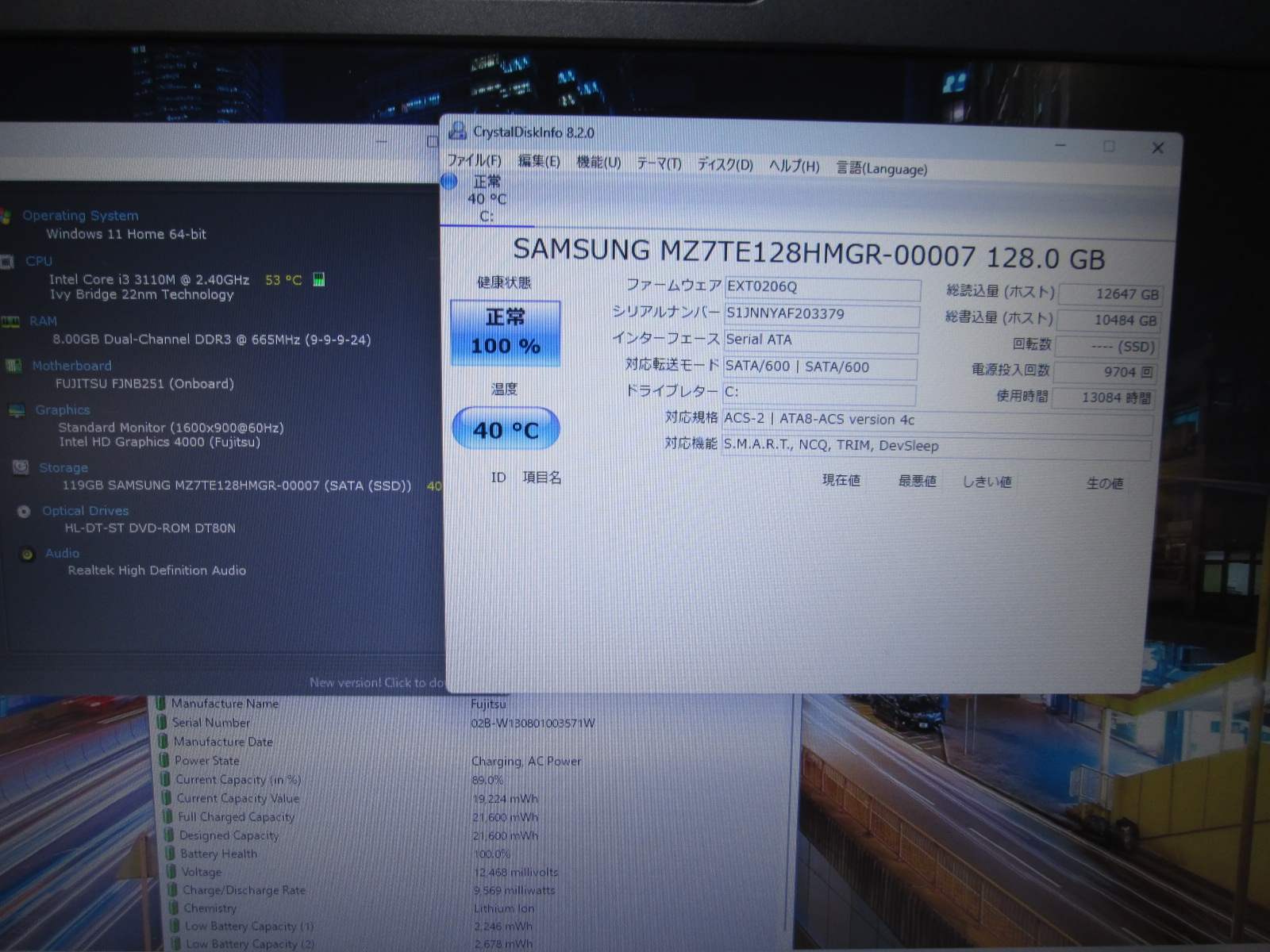The image size is (1270, 952).
Task: Click the disk title SAMSUNG MZ7TE128HMGR-00007 128.0 GB
Action: click(809, 254)
